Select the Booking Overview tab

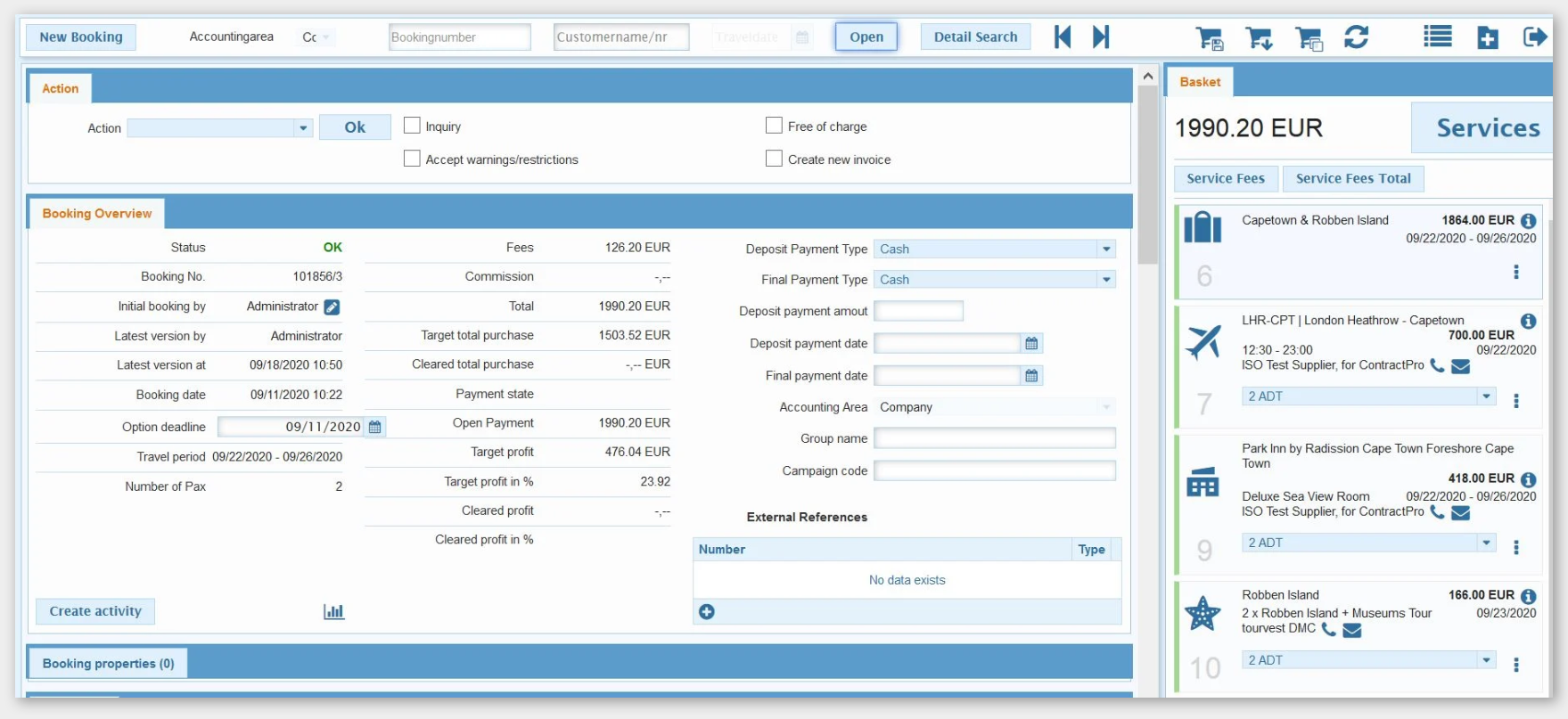97,214
